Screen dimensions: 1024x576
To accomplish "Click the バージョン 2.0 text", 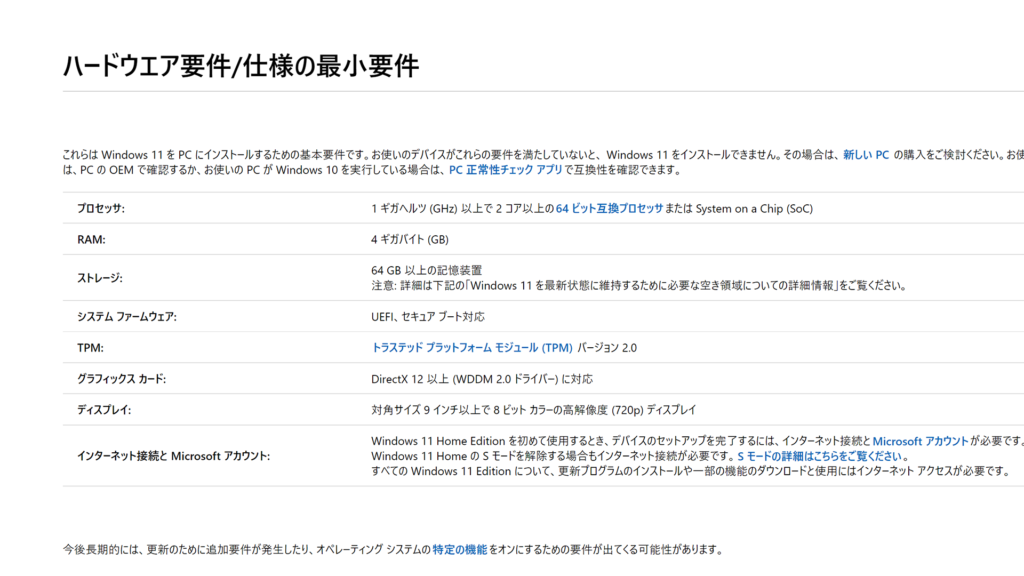I will tap(607, 347).
